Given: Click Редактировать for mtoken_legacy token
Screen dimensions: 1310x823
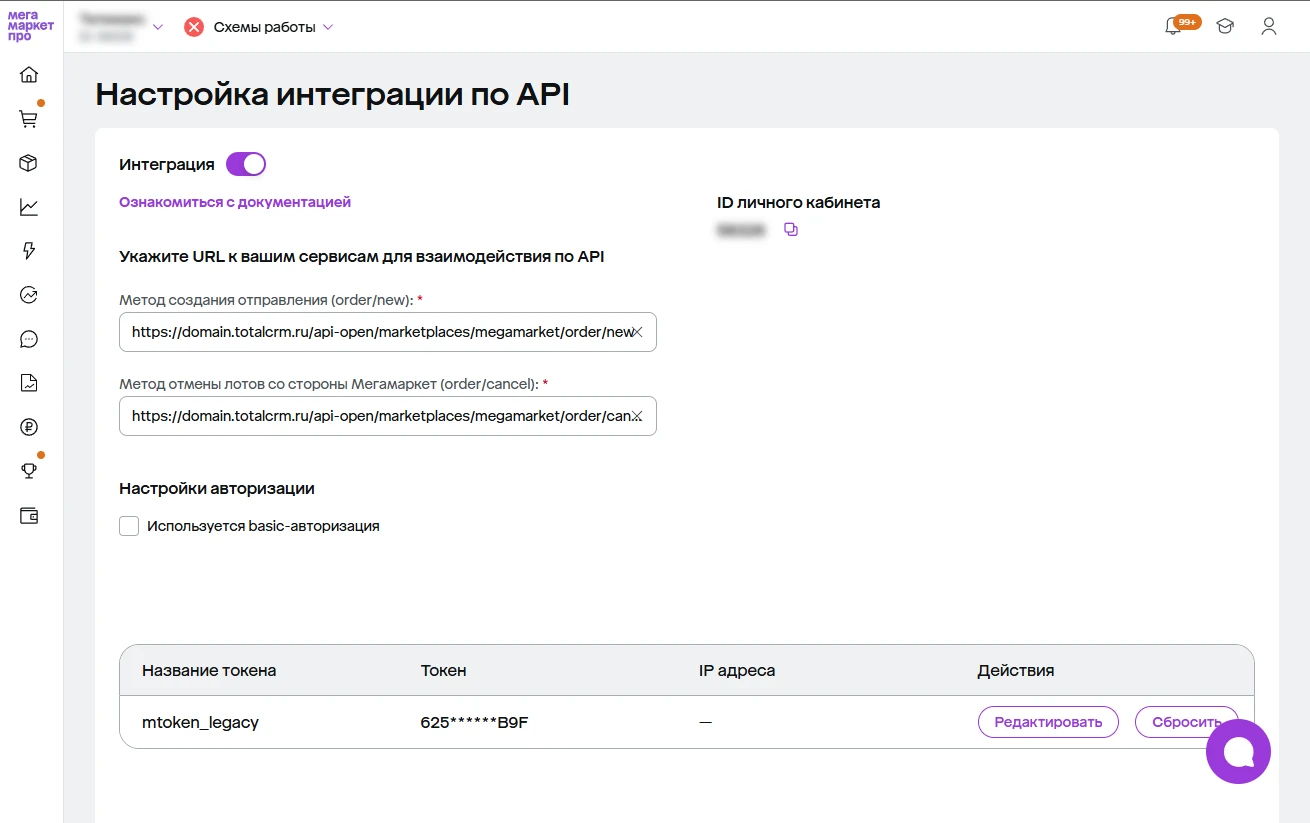Looking at the screenshot, I should [1048, 721].
